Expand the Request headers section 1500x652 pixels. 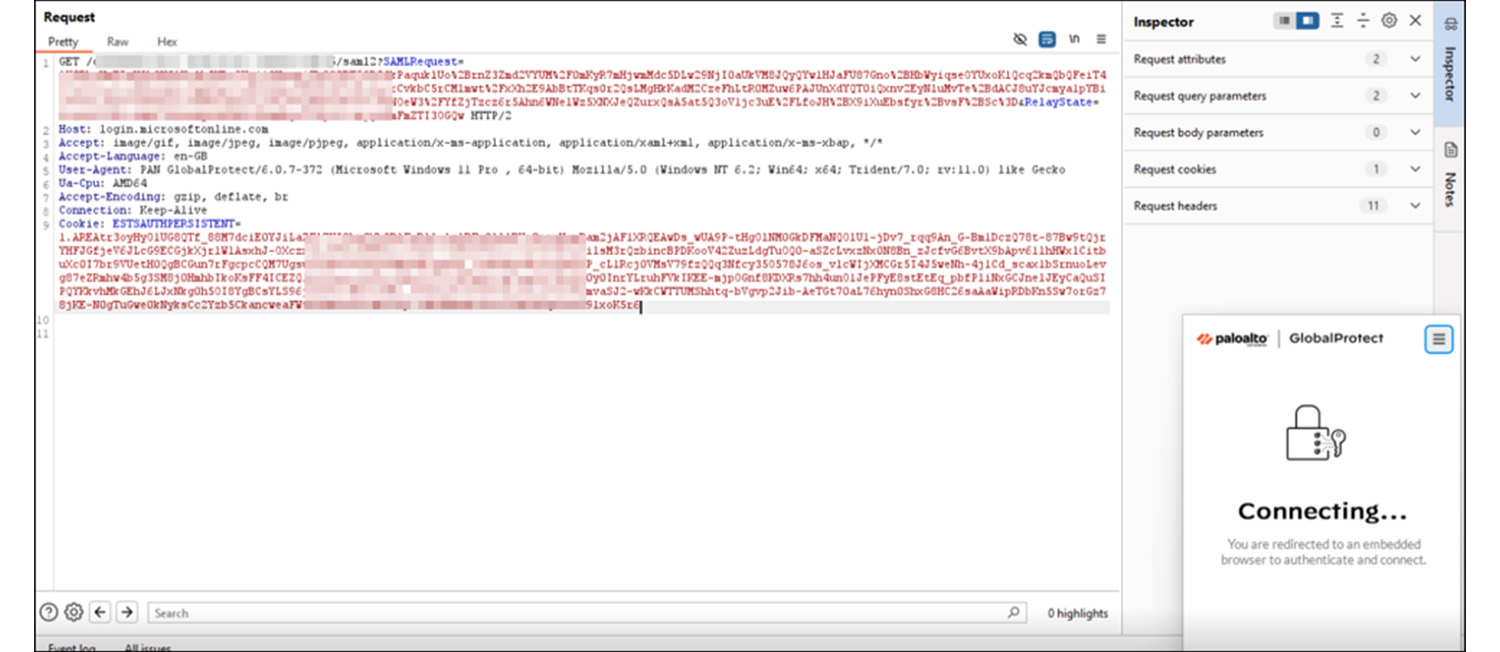point(1415,206)
